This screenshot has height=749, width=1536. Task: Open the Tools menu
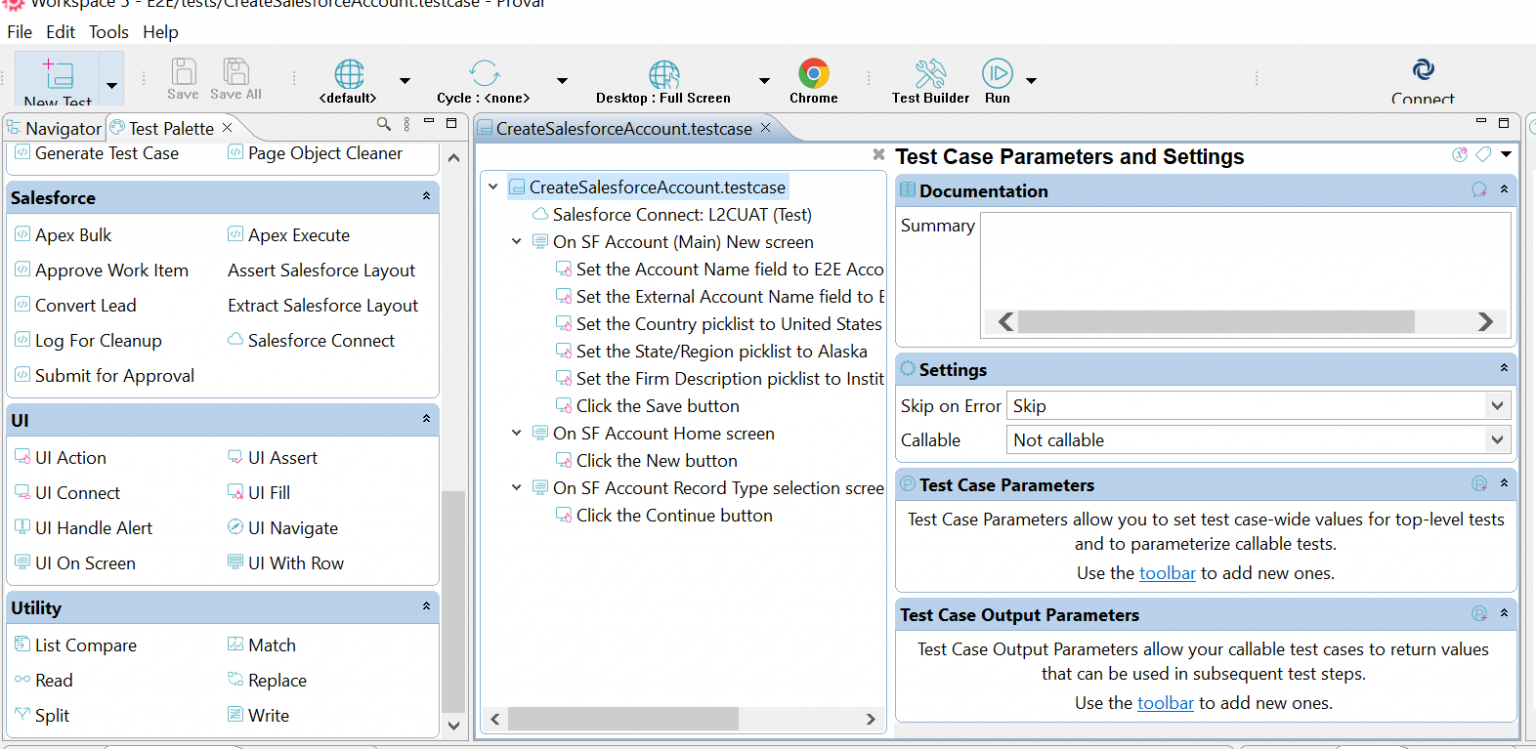click(108, 32)
